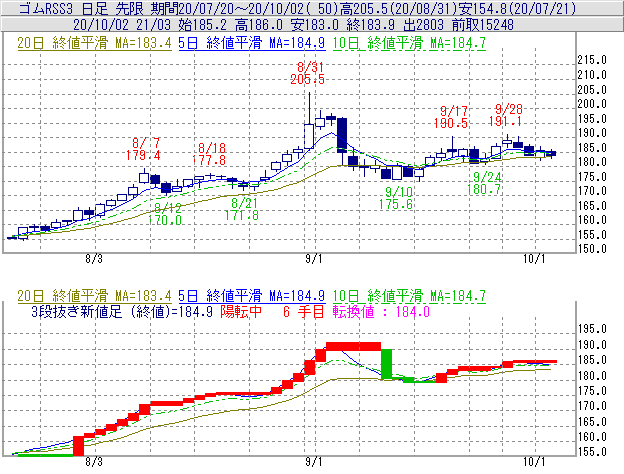This screenshot has width=624, height=474.
Task: Click the 215.0 price axis label
Action: [x=592, y=60]
